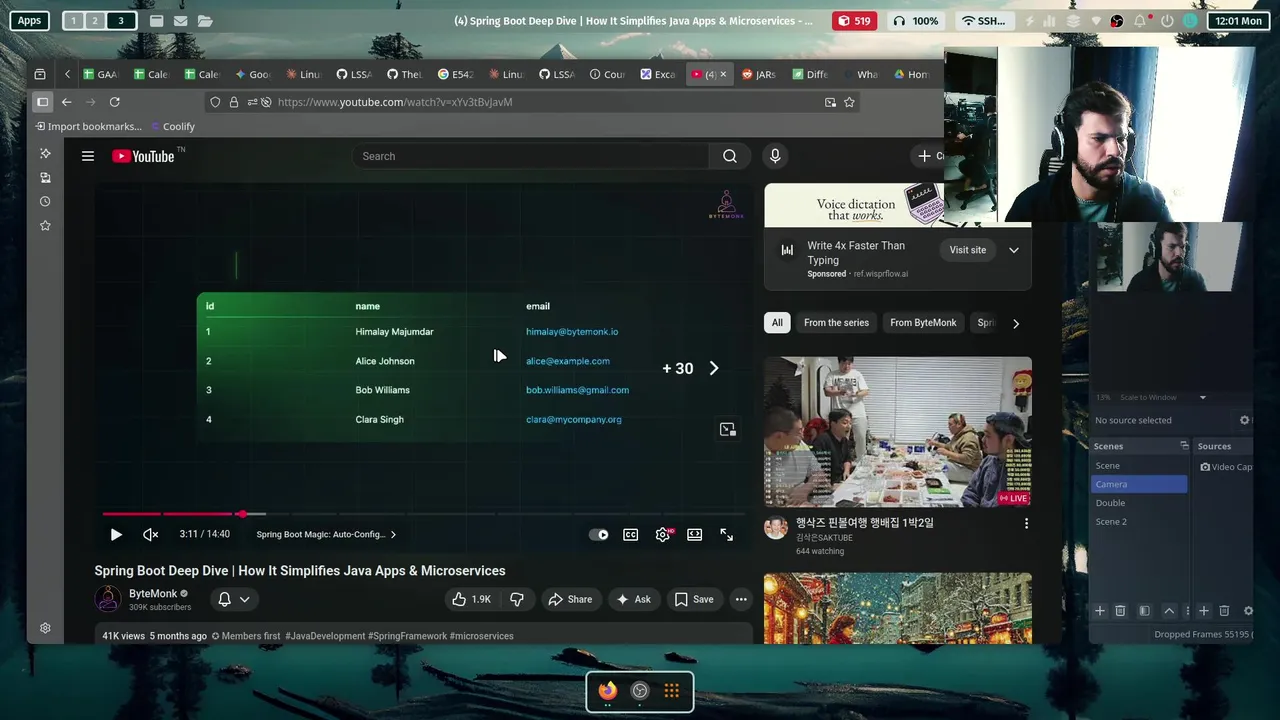Save the video to a playlist

[x=694, y=599]
